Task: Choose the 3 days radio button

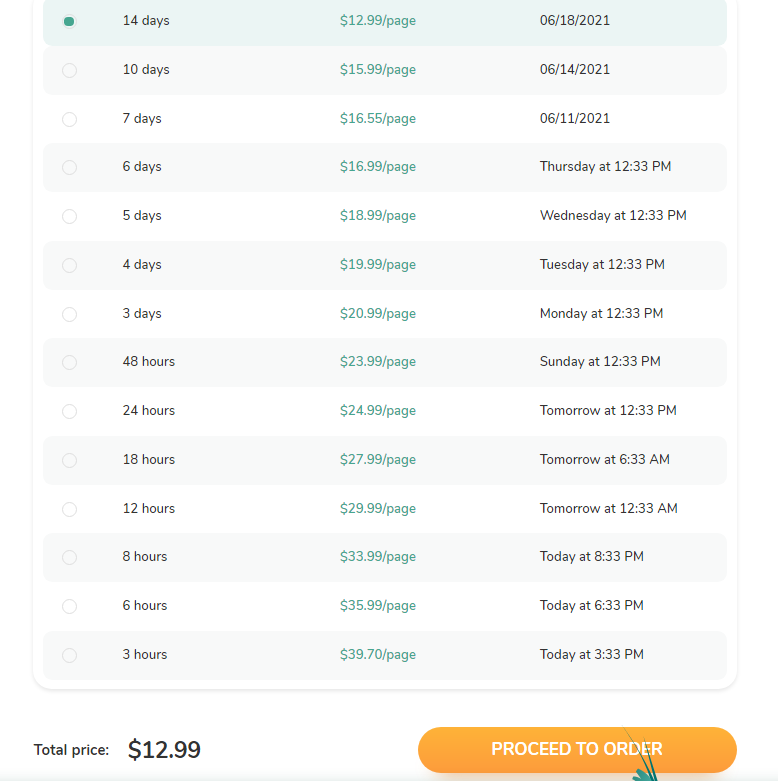Action: pyautogui.click(x=69, y=314)
